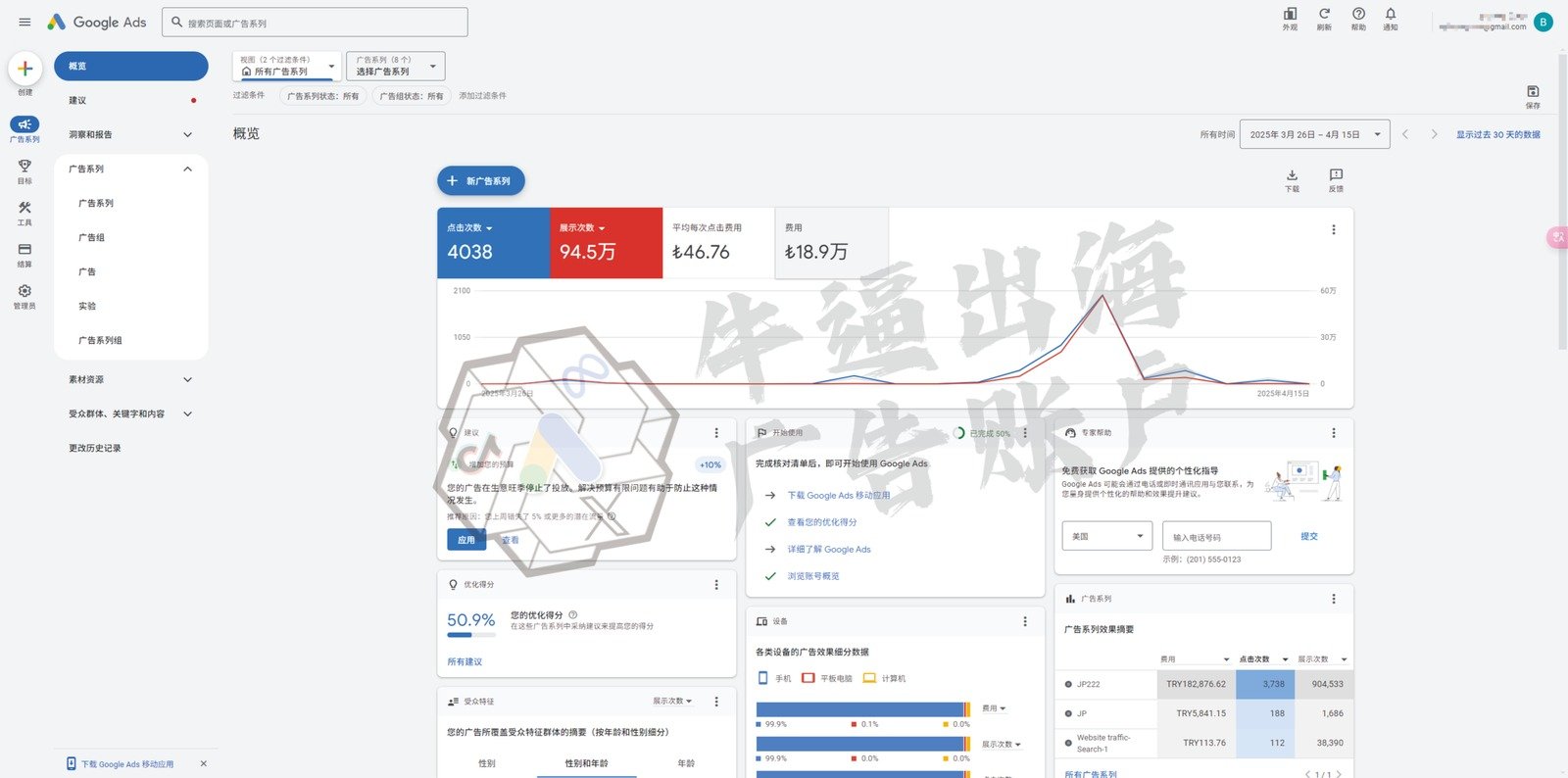Click the 显示过去 30 天的数据 link
1568x778 pixels.
(x=1497, y=134)
